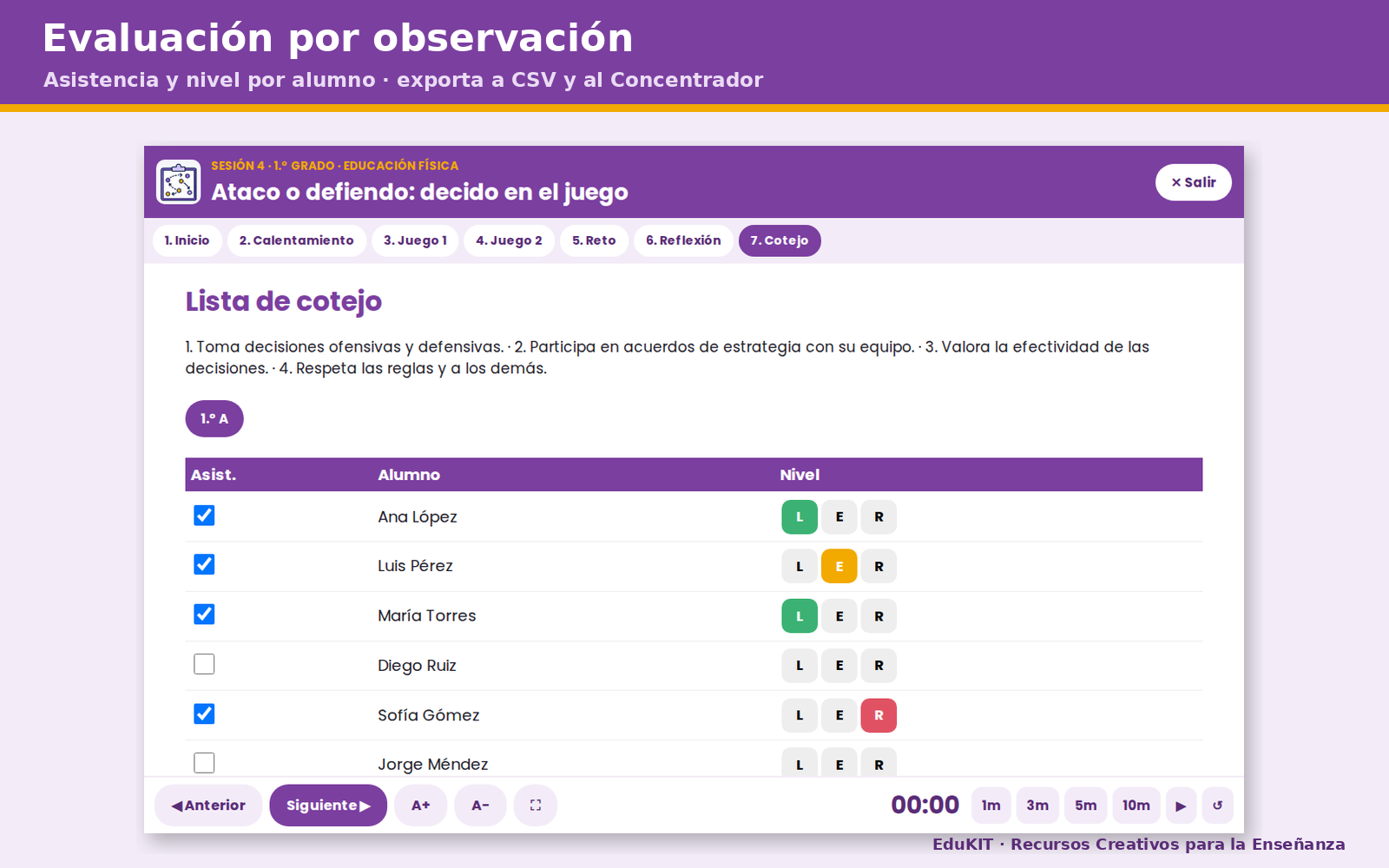Click the session clipboard strategy icon
The image size is (1389, 868).
pos(178,182)
